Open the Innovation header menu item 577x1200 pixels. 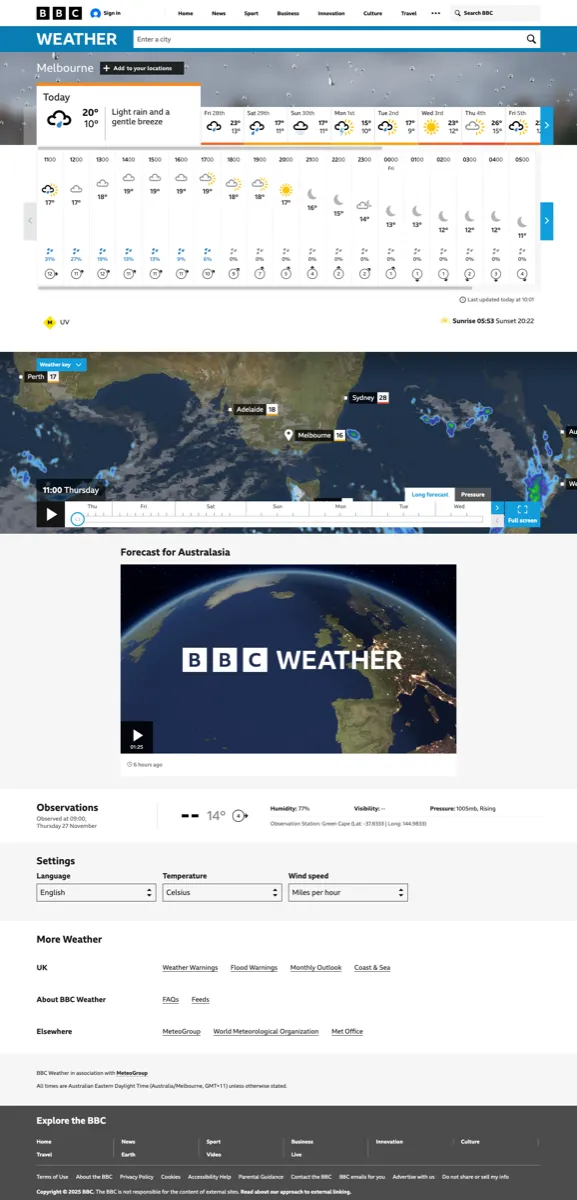click(x=331, y=14)
